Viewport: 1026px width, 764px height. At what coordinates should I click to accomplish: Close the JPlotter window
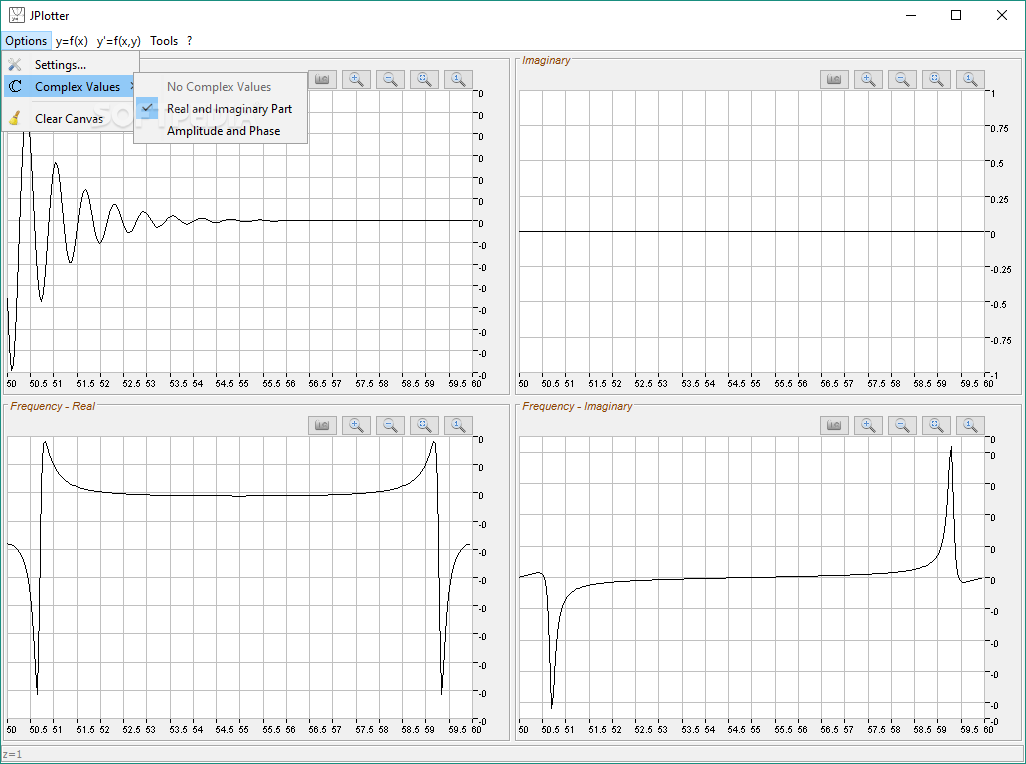pyautogui.click(x=1002, y=15)
